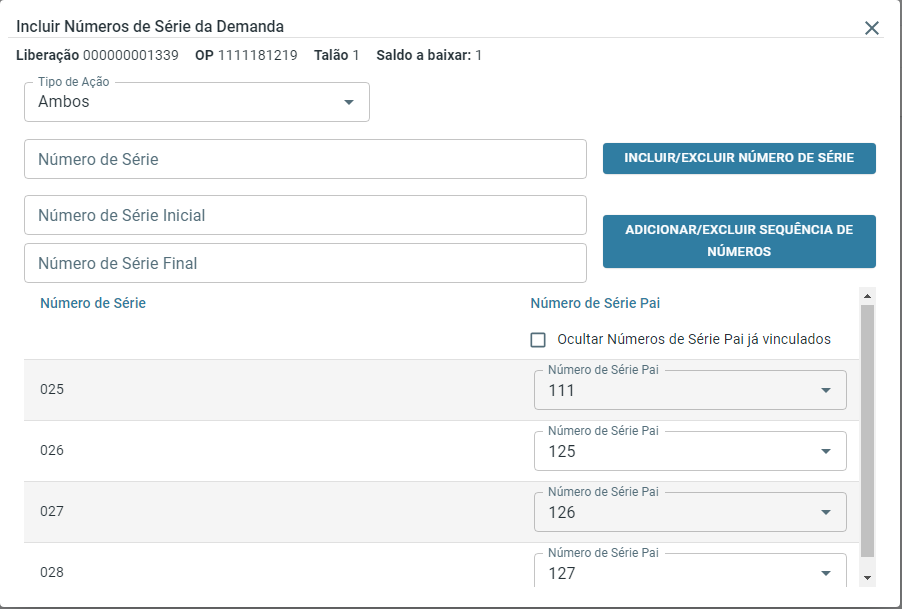Expand Série Pai dropdown for row 025
The image size is (902, 609).
point(690,390)
